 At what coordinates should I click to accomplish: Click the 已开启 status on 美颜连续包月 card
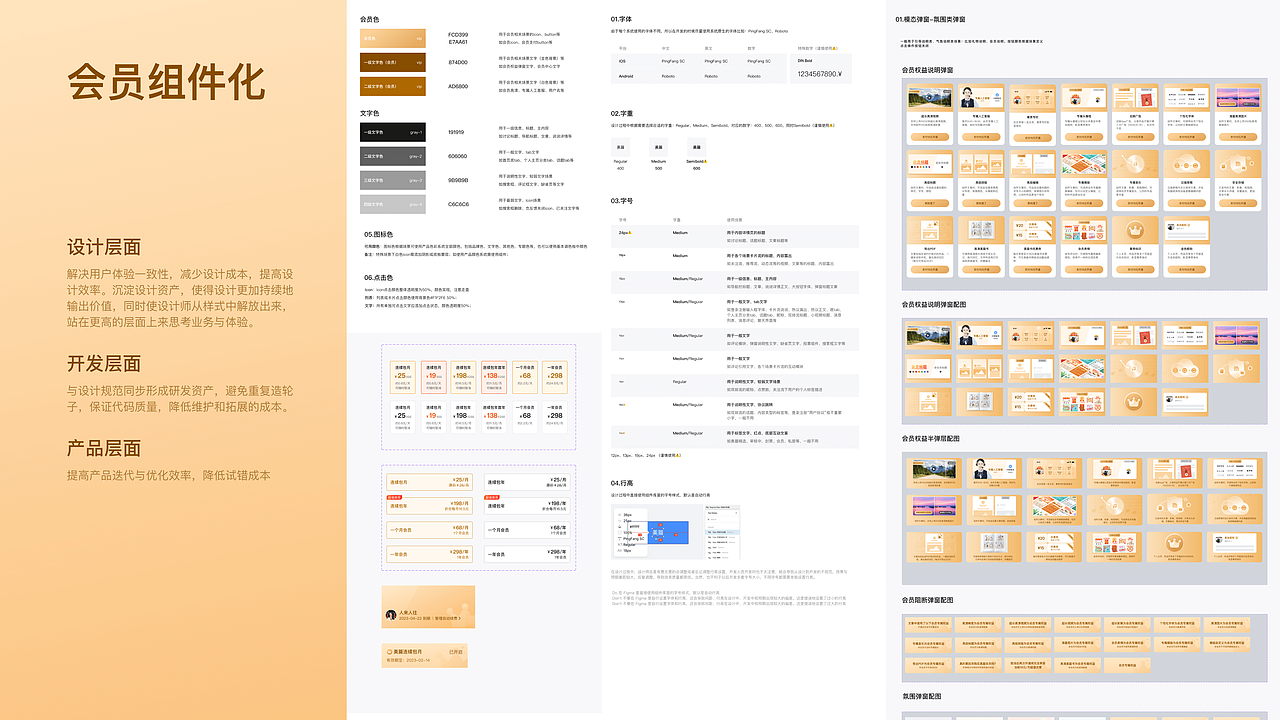point(456,652)
